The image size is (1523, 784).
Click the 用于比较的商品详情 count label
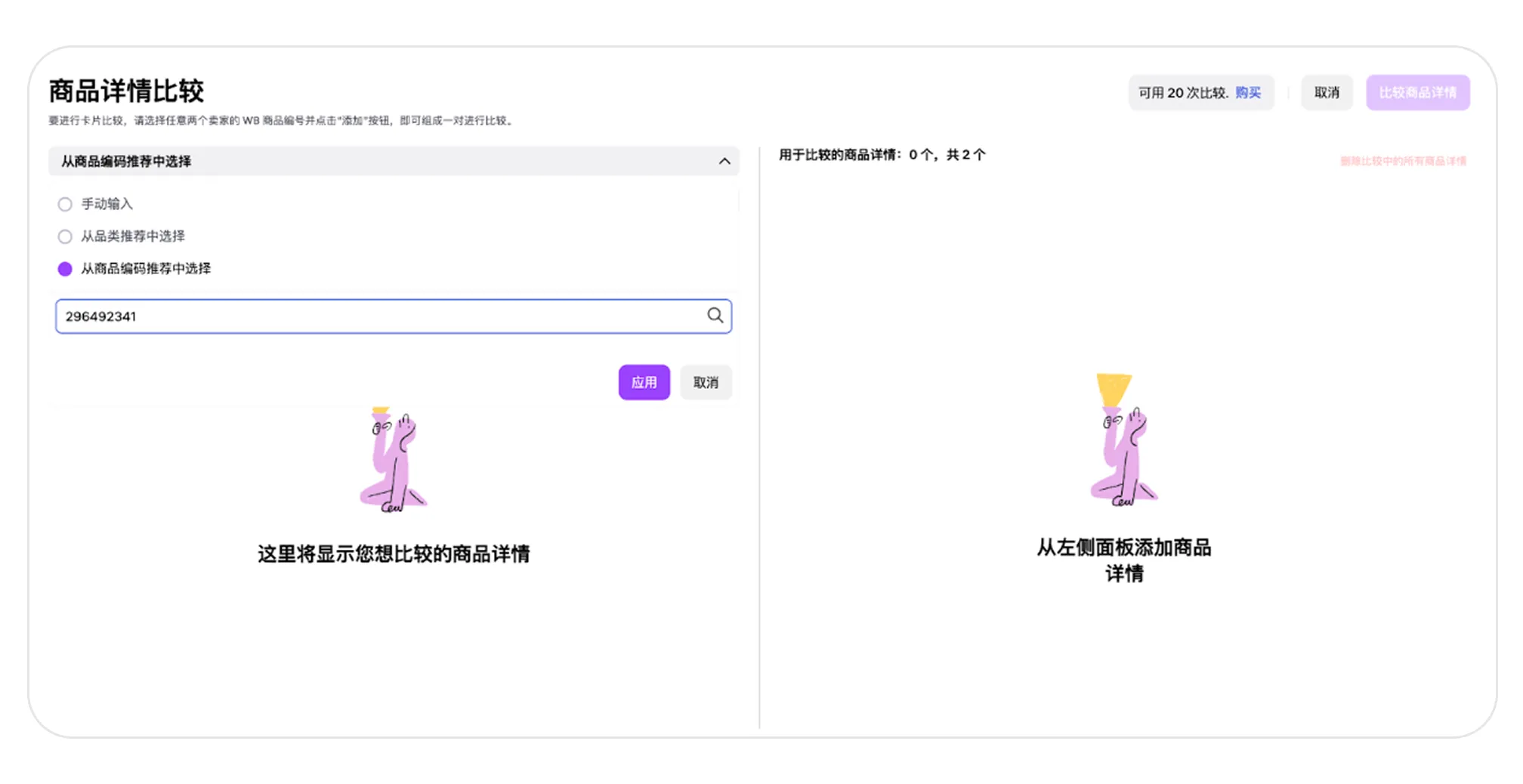pyautogui.click(x=882, y=154)
